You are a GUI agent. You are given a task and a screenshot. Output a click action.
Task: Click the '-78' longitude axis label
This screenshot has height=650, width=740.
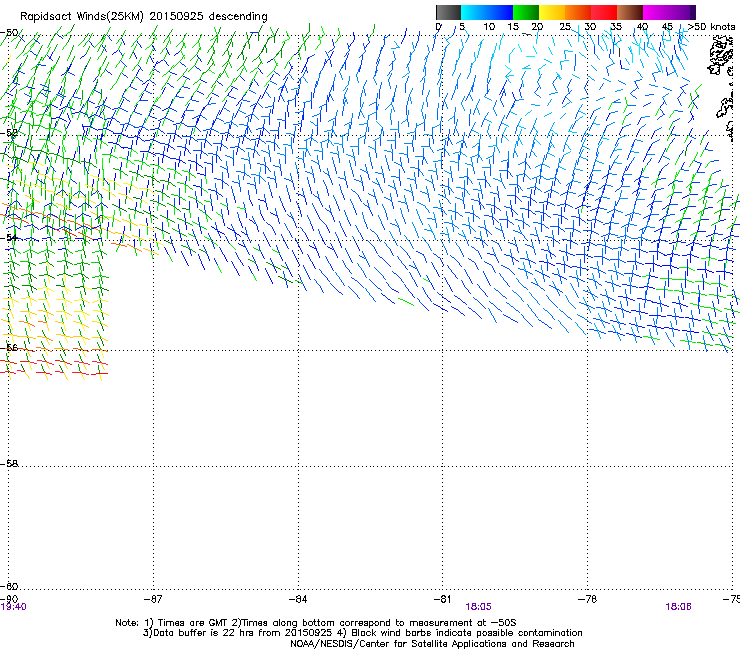coord(587,599)
